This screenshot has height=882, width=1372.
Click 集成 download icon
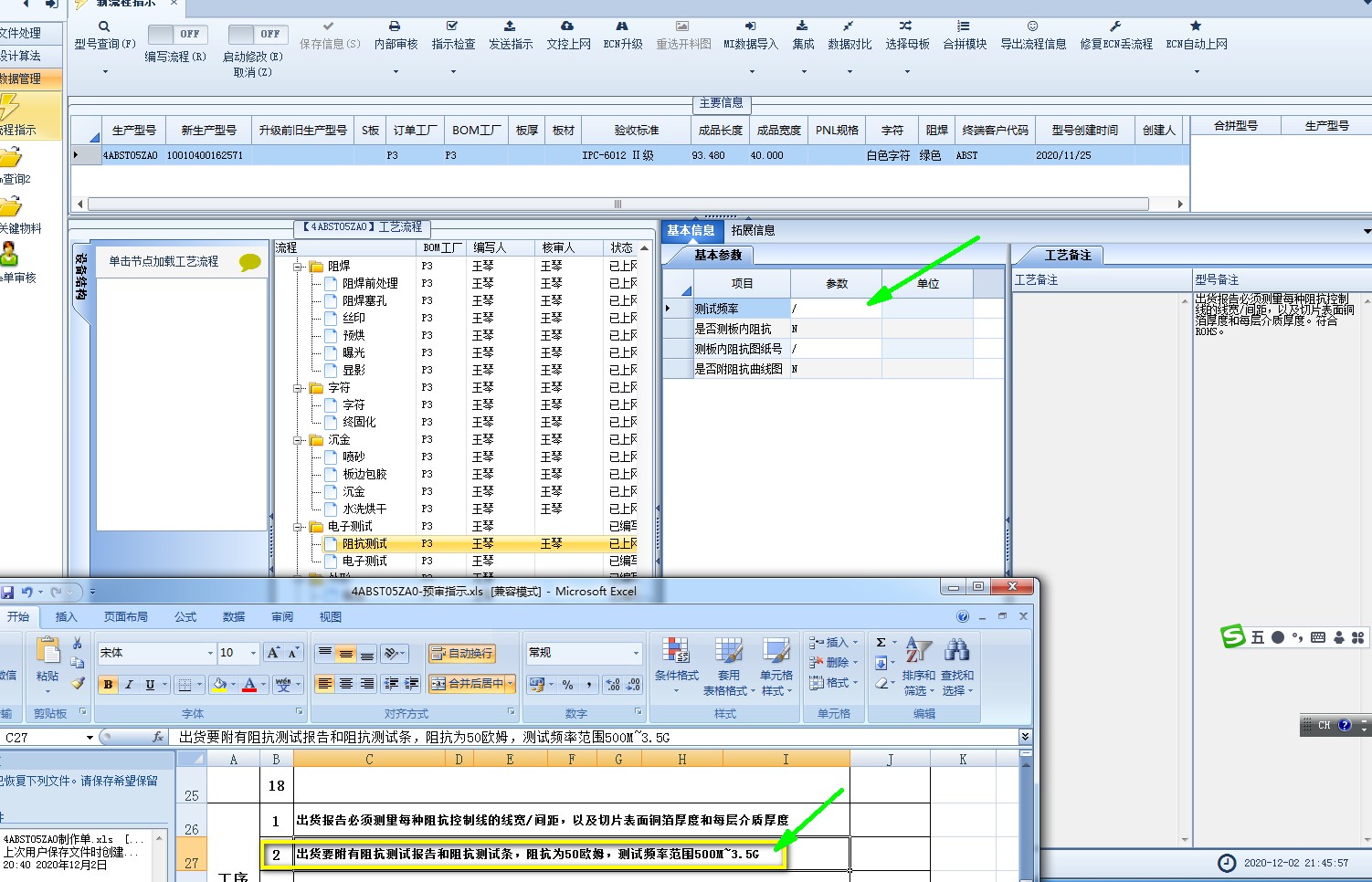pos(802,26)
